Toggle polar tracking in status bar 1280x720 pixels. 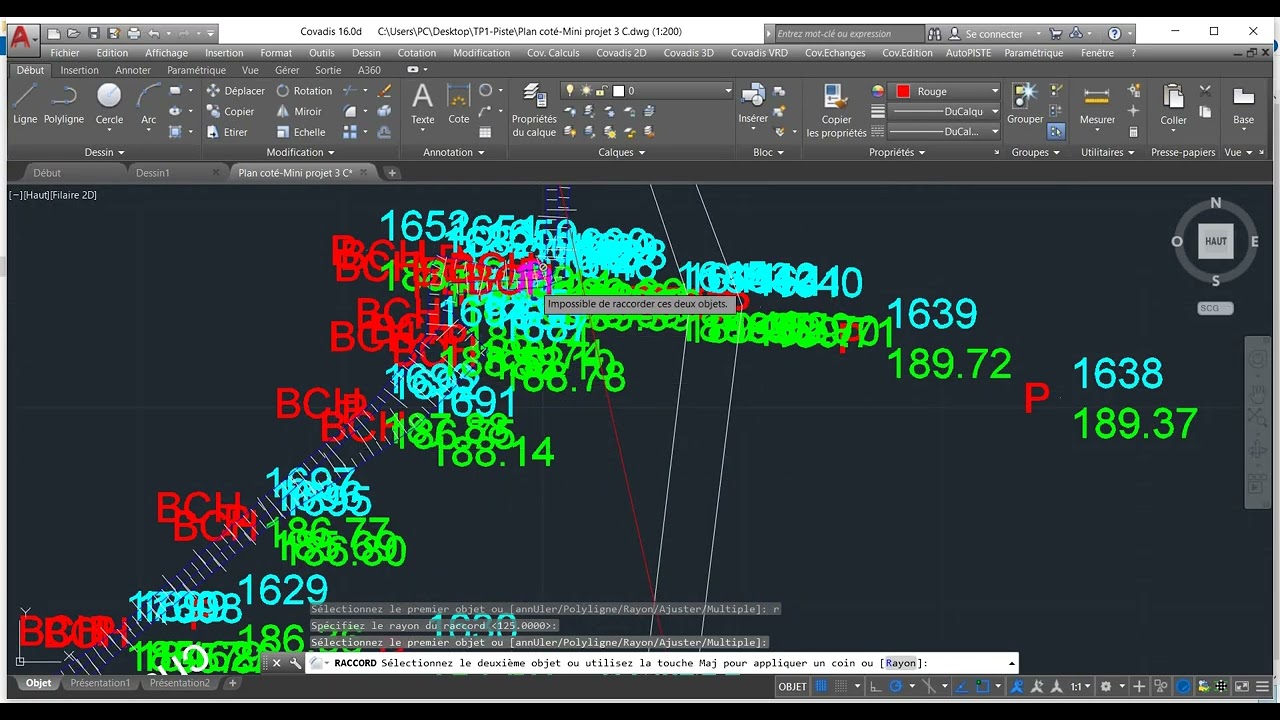tap(896, 686)
